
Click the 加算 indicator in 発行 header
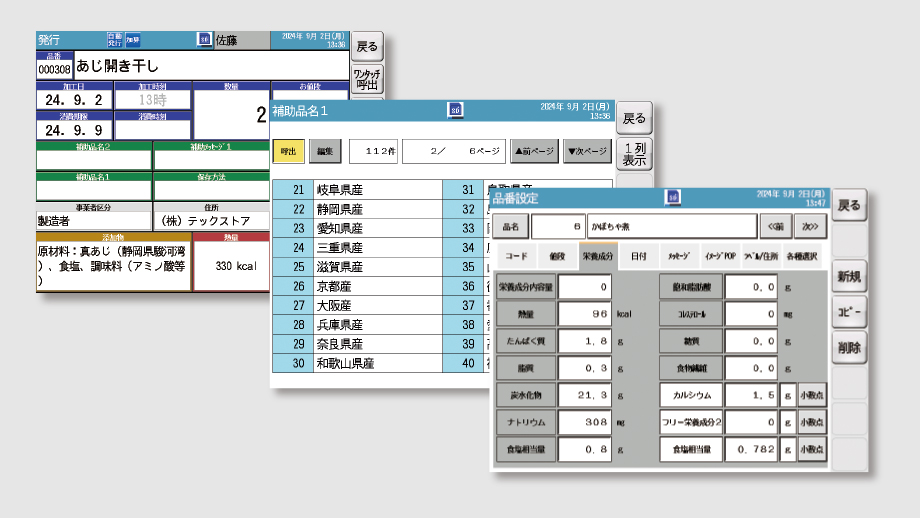click(132, 39)
